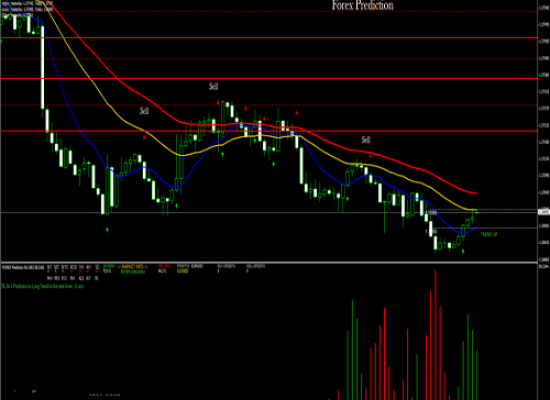Select the tallest red histogram bar

(435, 335)
